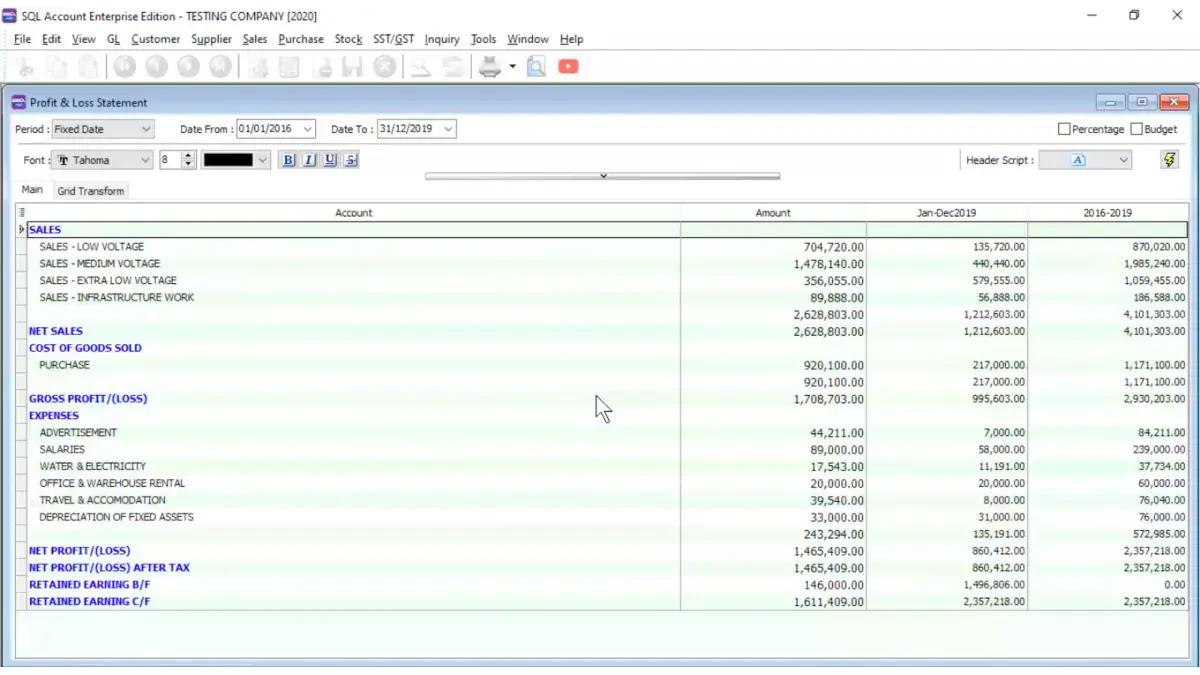This screenshot has height=675, width=1200.
Task: Increase the font size spinner
Action: 188,156
